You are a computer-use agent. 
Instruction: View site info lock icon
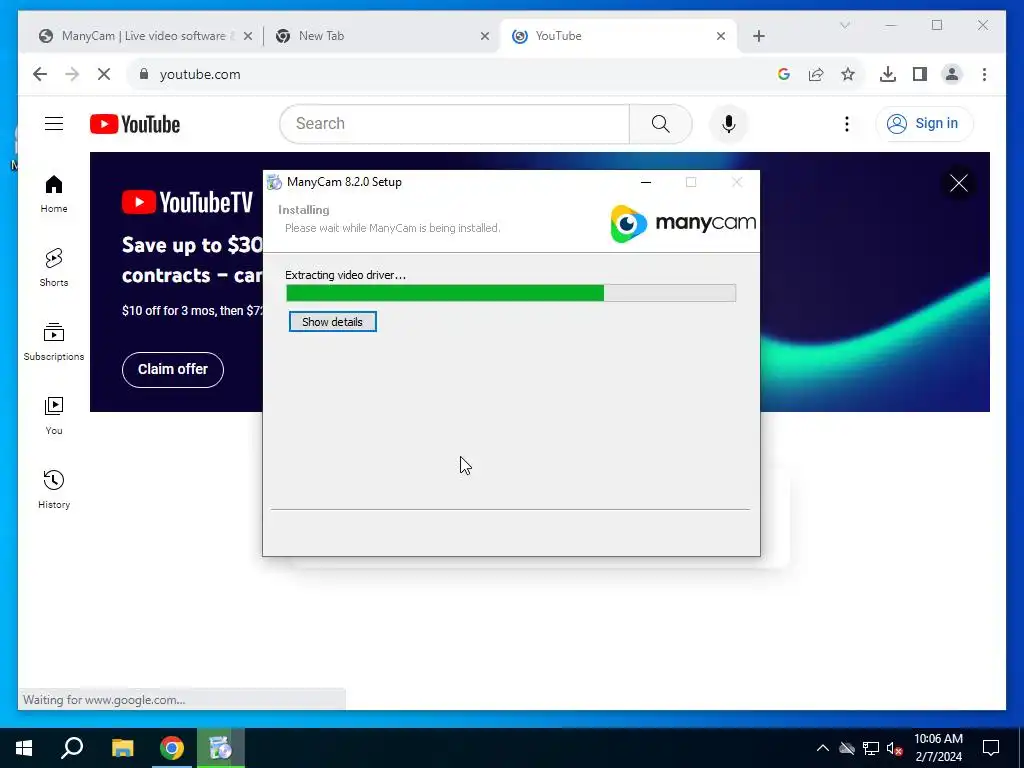(x=144, y=74)
